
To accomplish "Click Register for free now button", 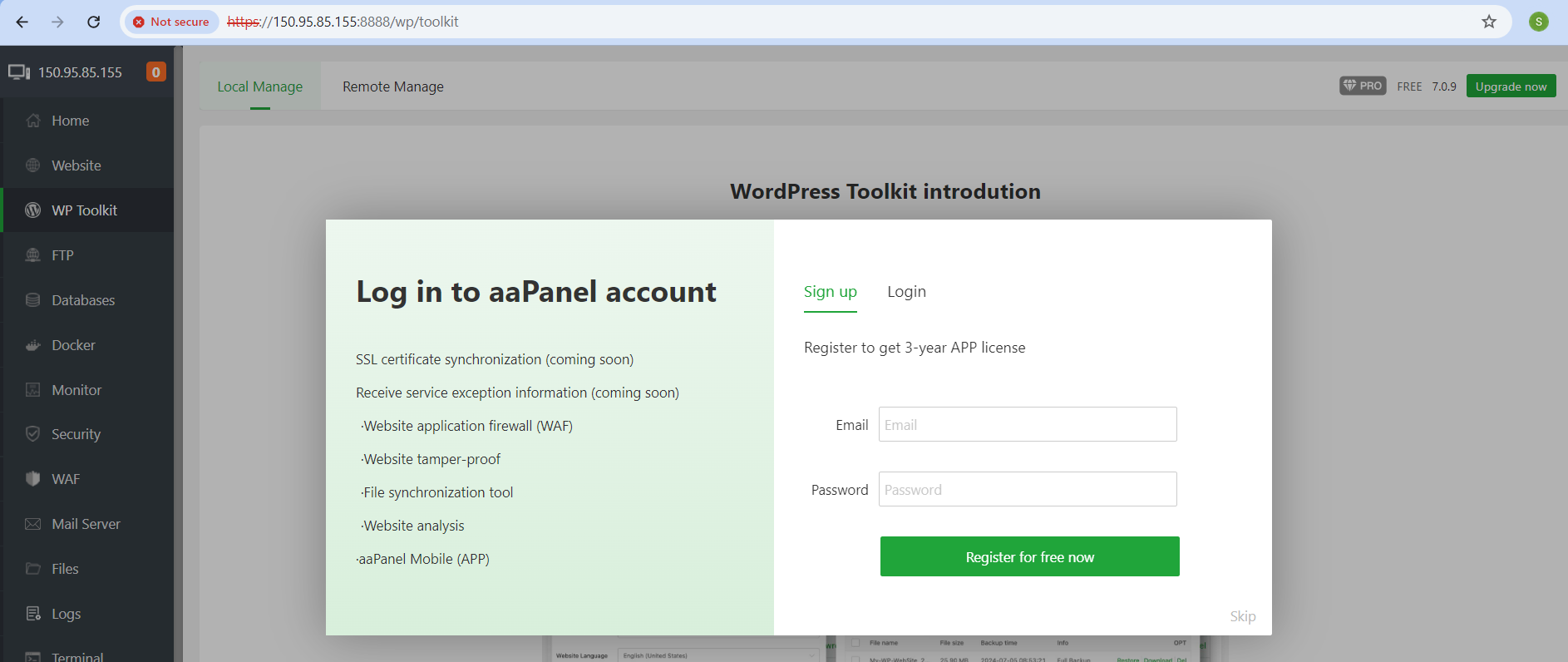I will pos(1030,556).
